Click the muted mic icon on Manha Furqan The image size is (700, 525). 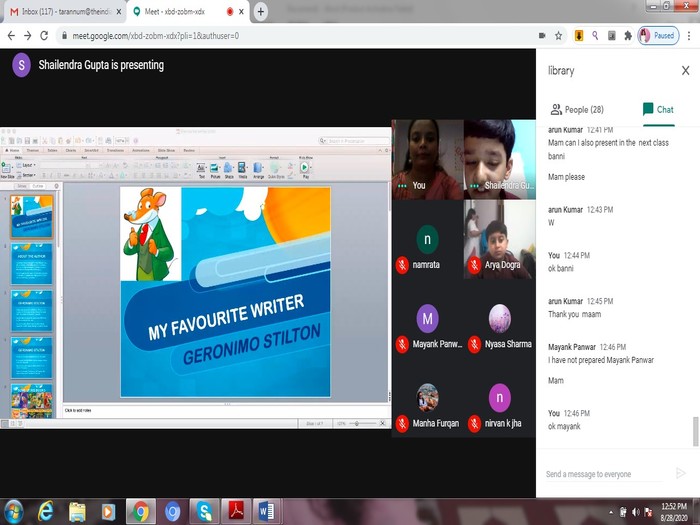point(402,424)
